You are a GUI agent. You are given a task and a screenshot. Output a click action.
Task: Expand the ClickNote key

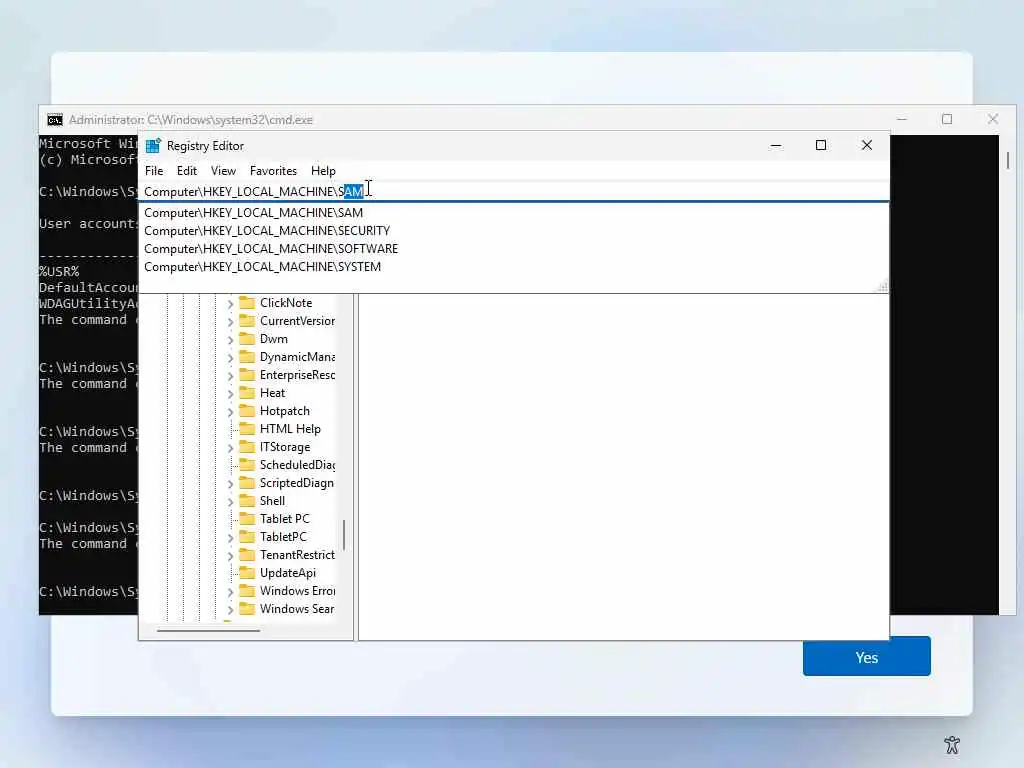tap(230, 304)
